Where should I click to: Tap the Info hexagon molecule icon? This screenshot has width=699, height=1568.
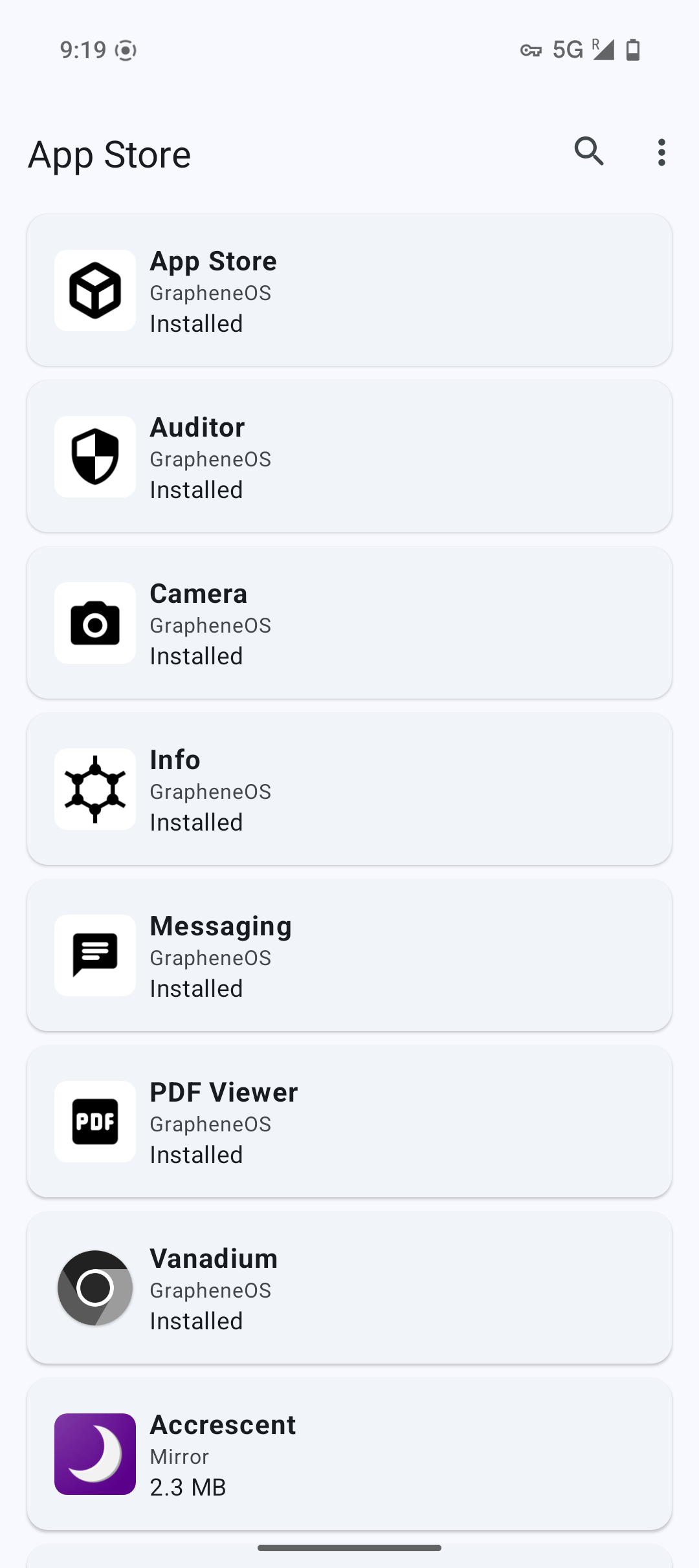pyautogui.click(x=95, y=789)
